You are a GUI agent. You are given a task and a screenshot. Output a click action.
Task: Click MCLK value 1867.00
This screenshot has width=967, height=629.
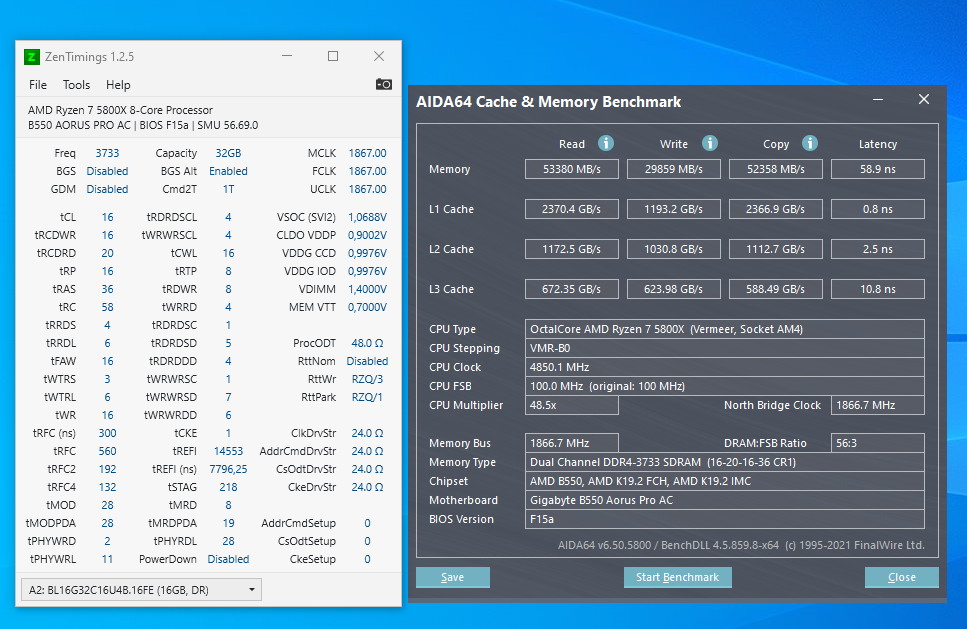[368, 153]
